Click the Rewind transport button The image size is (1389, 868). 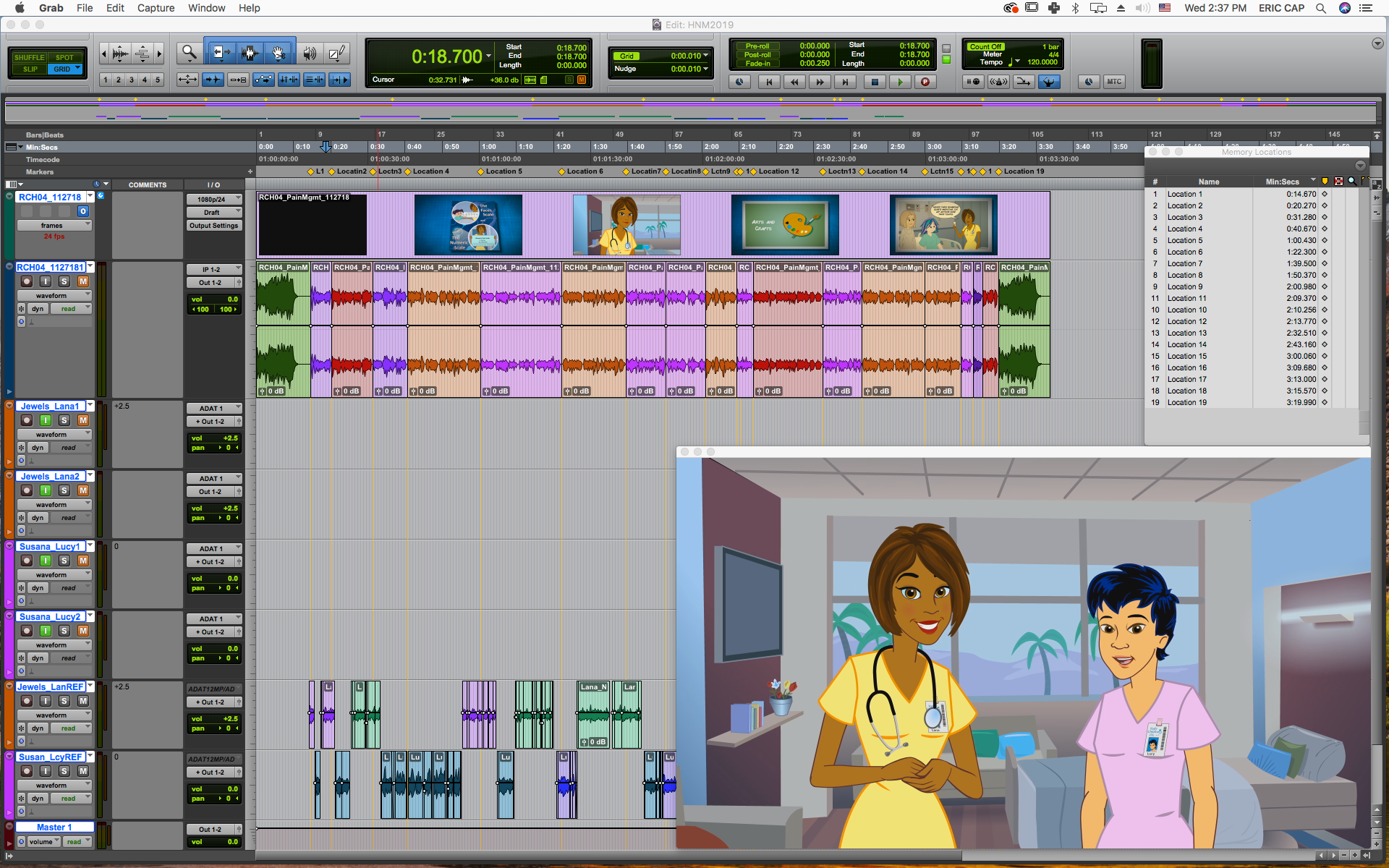794,82
